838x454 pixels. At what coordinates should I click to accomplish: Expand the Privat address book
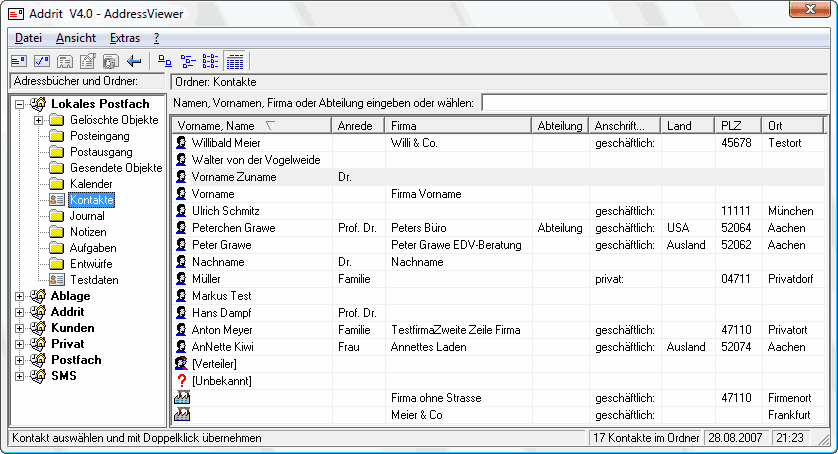20,344
